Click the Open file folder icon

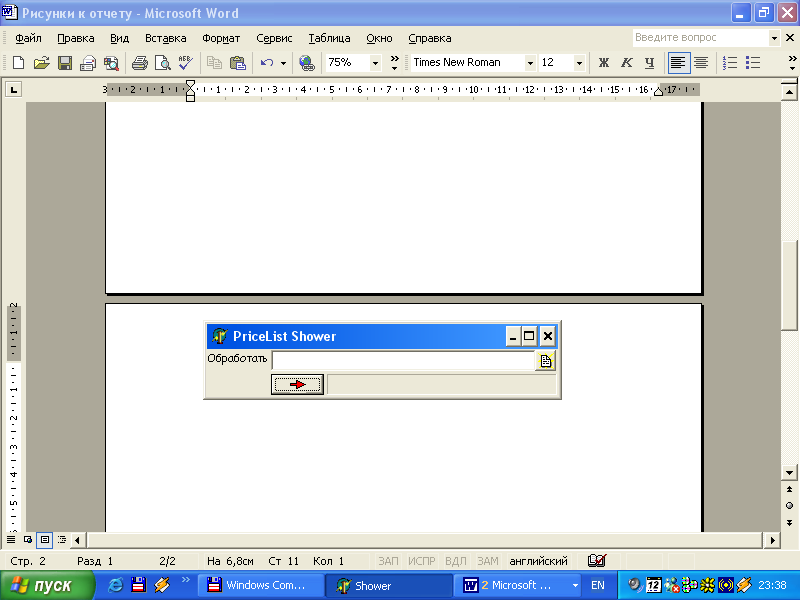point(41,63)
